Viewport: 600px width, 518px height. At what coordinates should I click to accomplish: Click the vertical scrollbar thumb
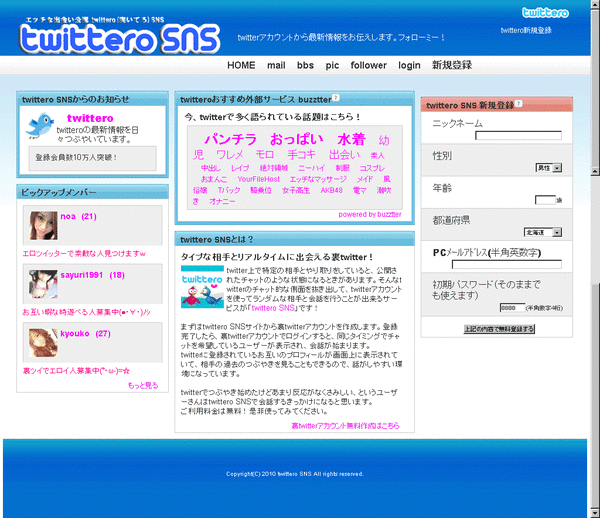click(x=595, y=230)
